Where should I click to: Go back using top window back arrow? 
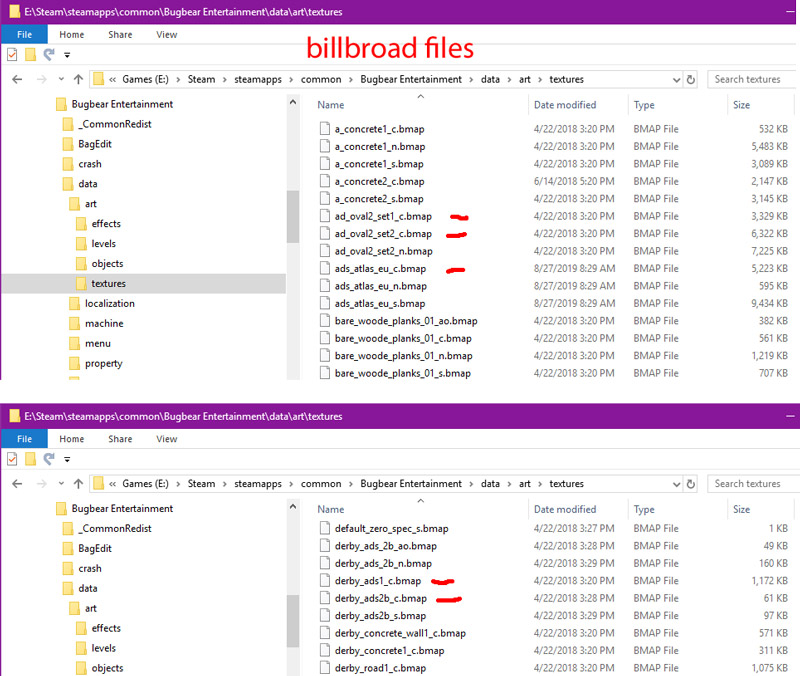click(17, 79)
